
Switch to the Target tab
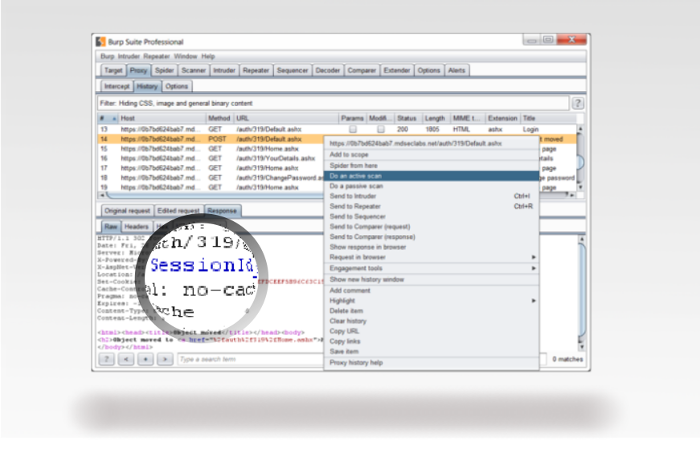[113, 71]
